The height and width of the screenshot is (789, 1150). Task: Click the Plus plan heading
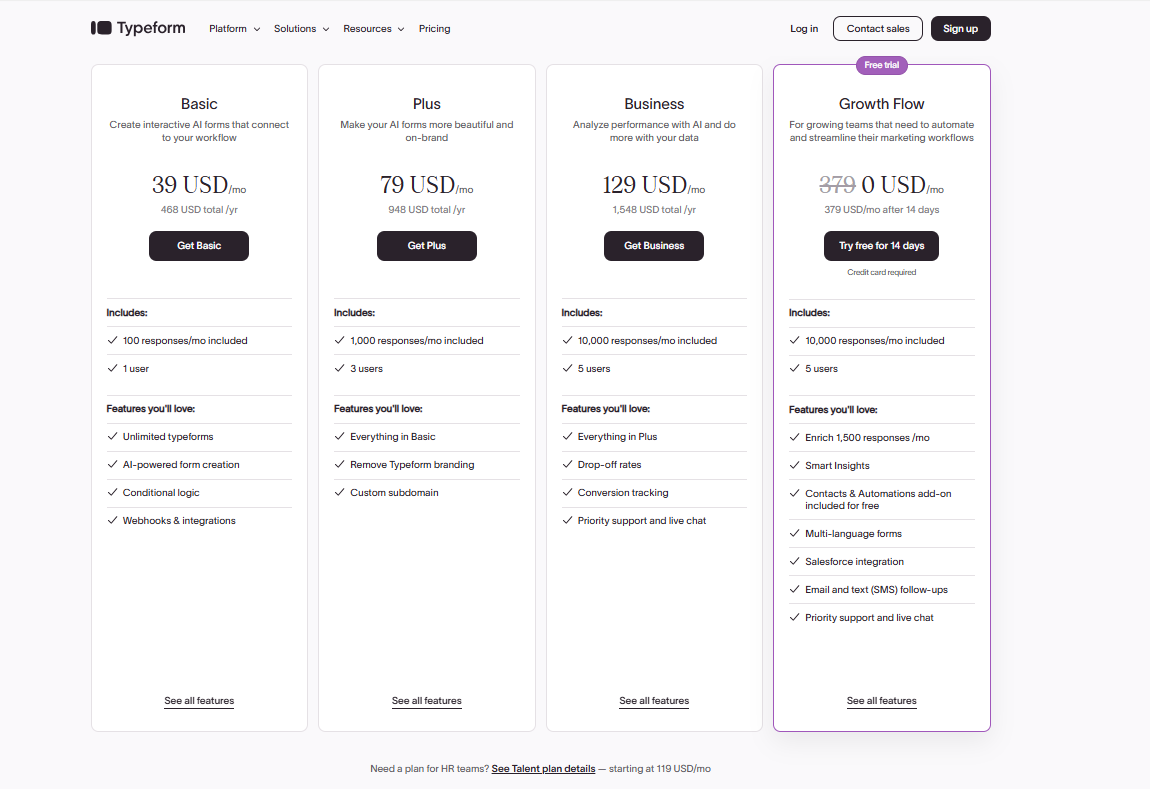point(427,104)
